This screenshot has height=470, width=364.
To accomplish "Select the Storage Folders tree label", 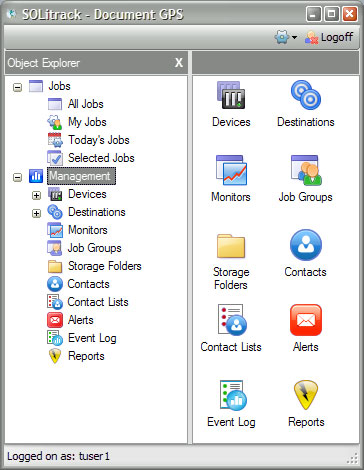I will 105,266.
